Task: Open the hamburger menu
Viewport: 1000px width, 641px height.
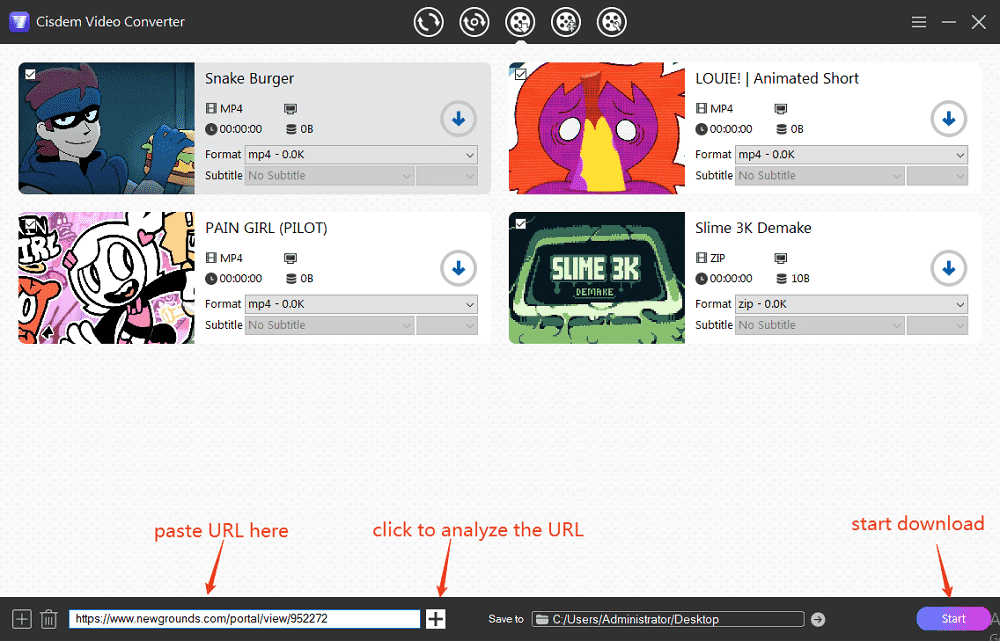Action: [918, 22]
